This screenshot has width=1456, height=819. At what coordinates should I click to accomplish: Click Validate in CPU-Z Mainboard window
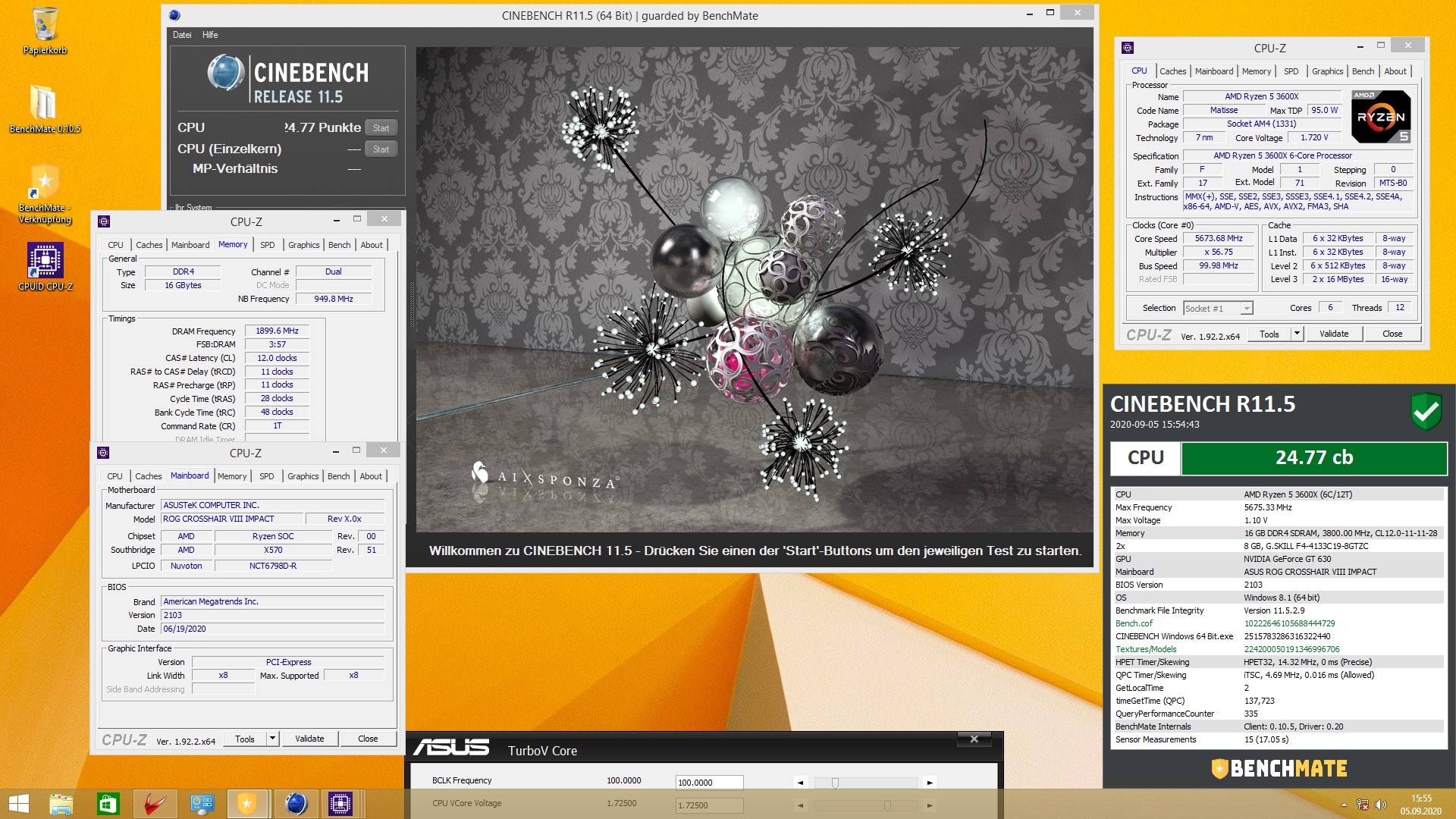tap(309, 739)
